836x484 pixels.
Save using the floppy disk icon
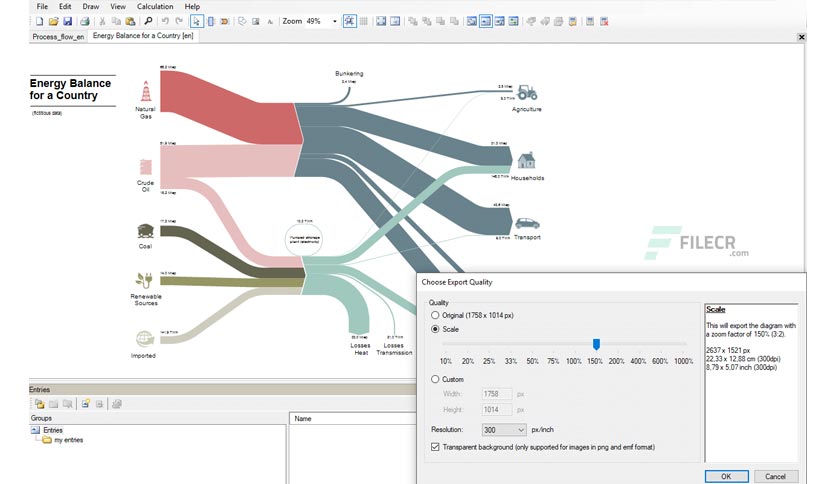pos(67,21)
